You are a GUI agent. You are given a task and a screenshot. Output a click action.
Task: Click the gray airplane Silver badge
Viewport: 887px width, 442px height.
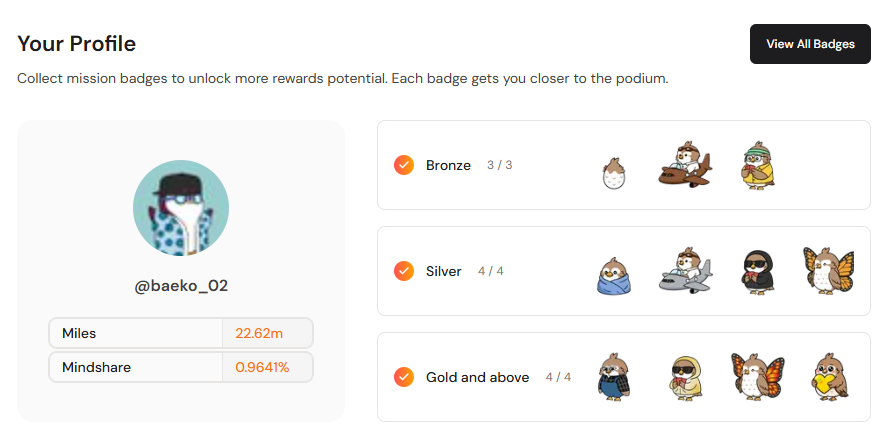[685, 270]
